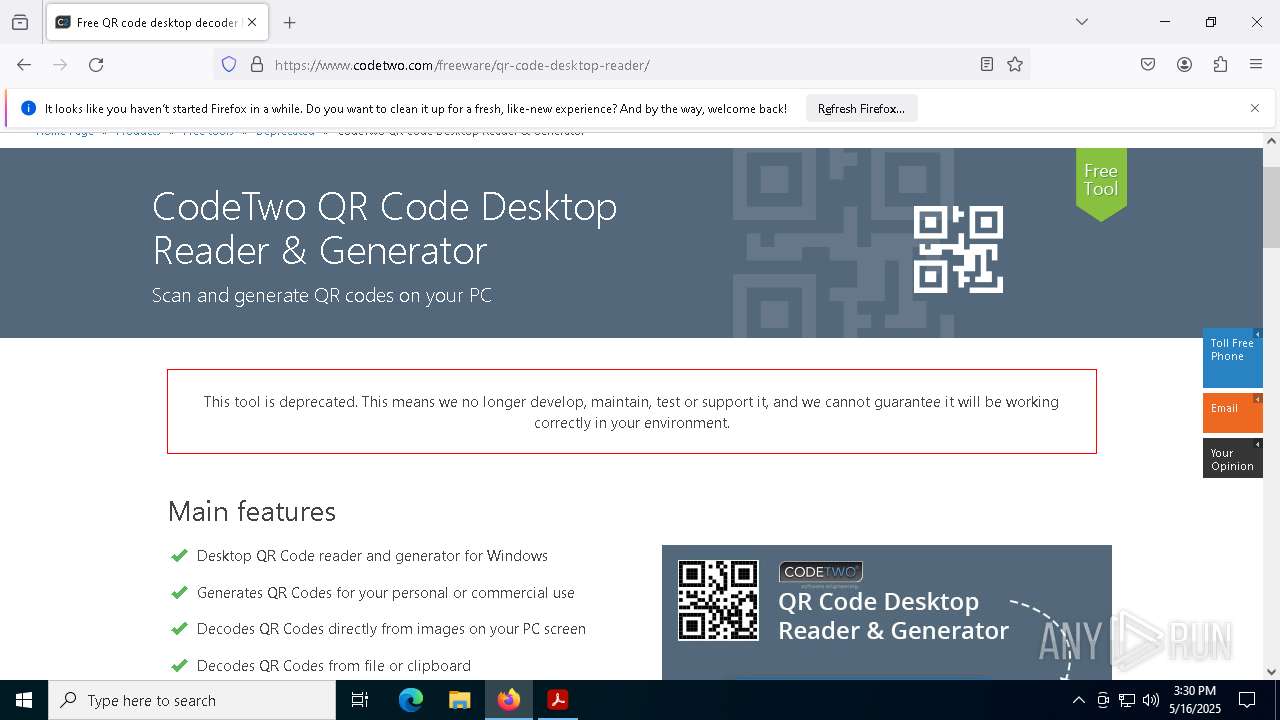The width and height of the screenshot is (1280, 720).
Task: Click the address bar URL field
Action: [620, 65]
